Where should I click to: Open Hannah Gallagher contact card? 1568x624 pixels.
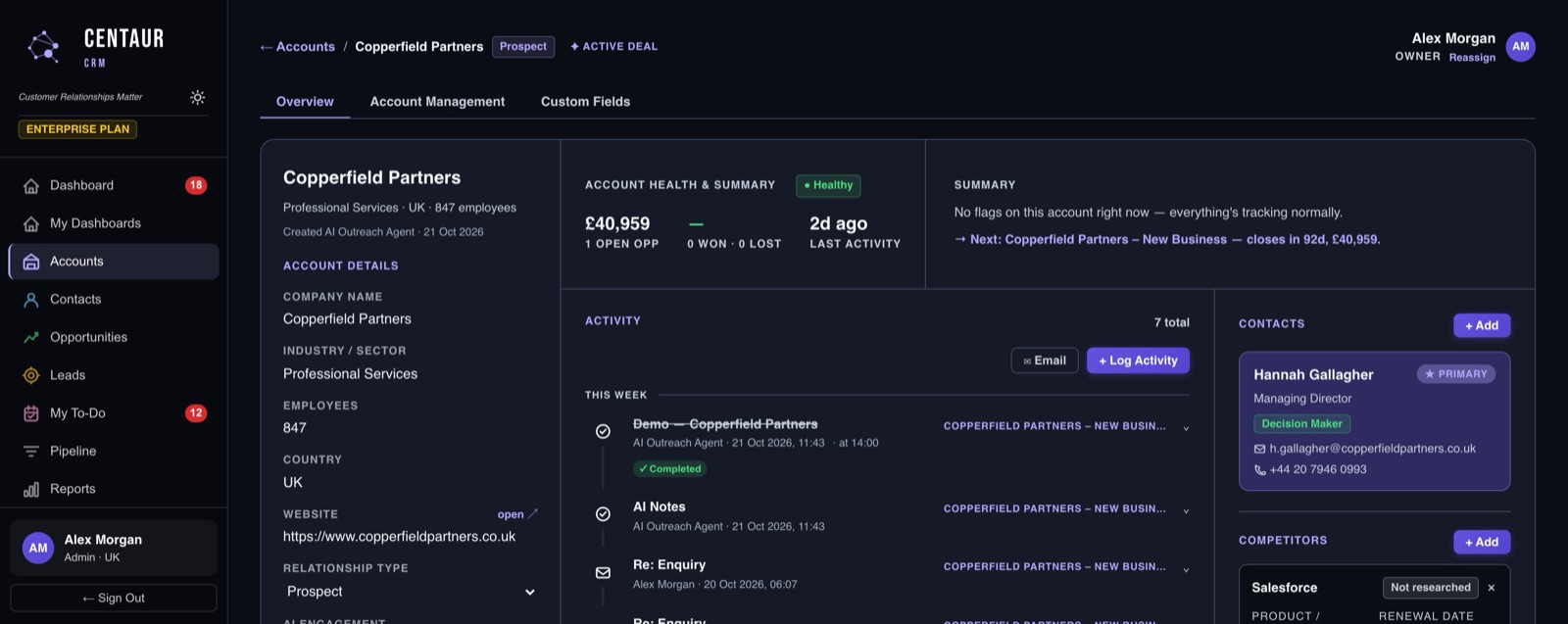(x=1374, y=421)
